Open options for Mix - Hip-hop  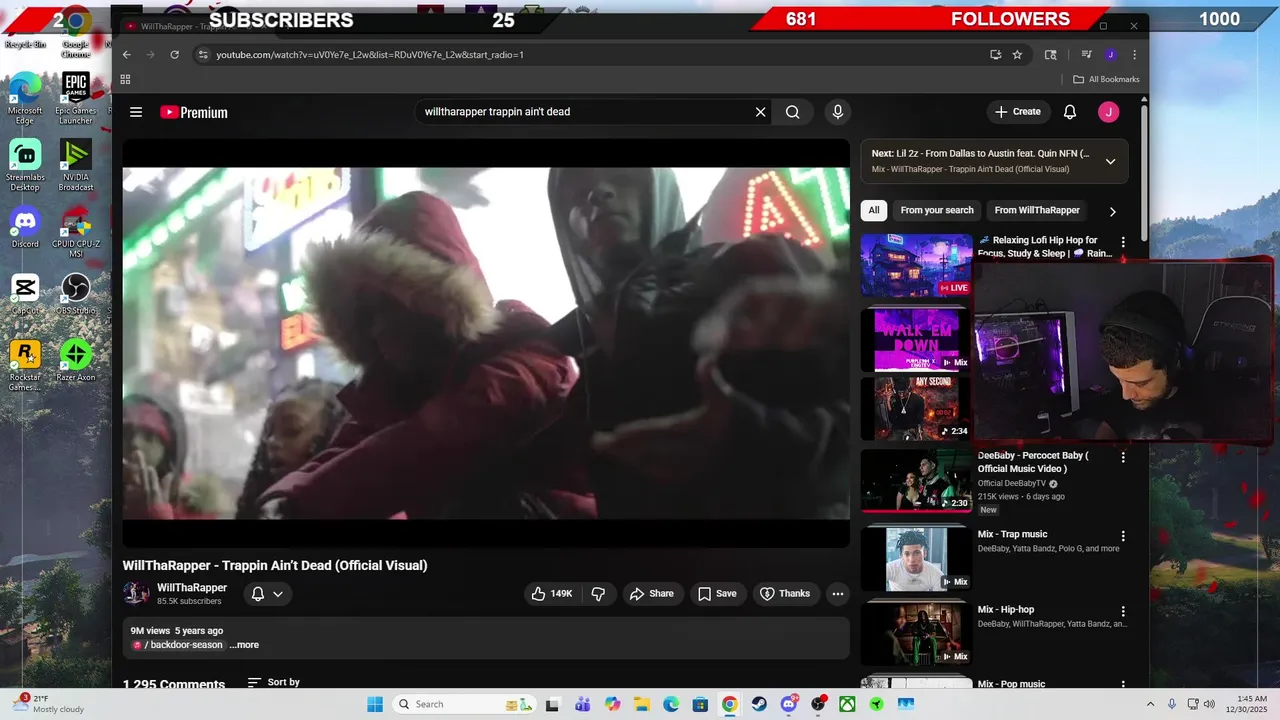(1123, 611)
